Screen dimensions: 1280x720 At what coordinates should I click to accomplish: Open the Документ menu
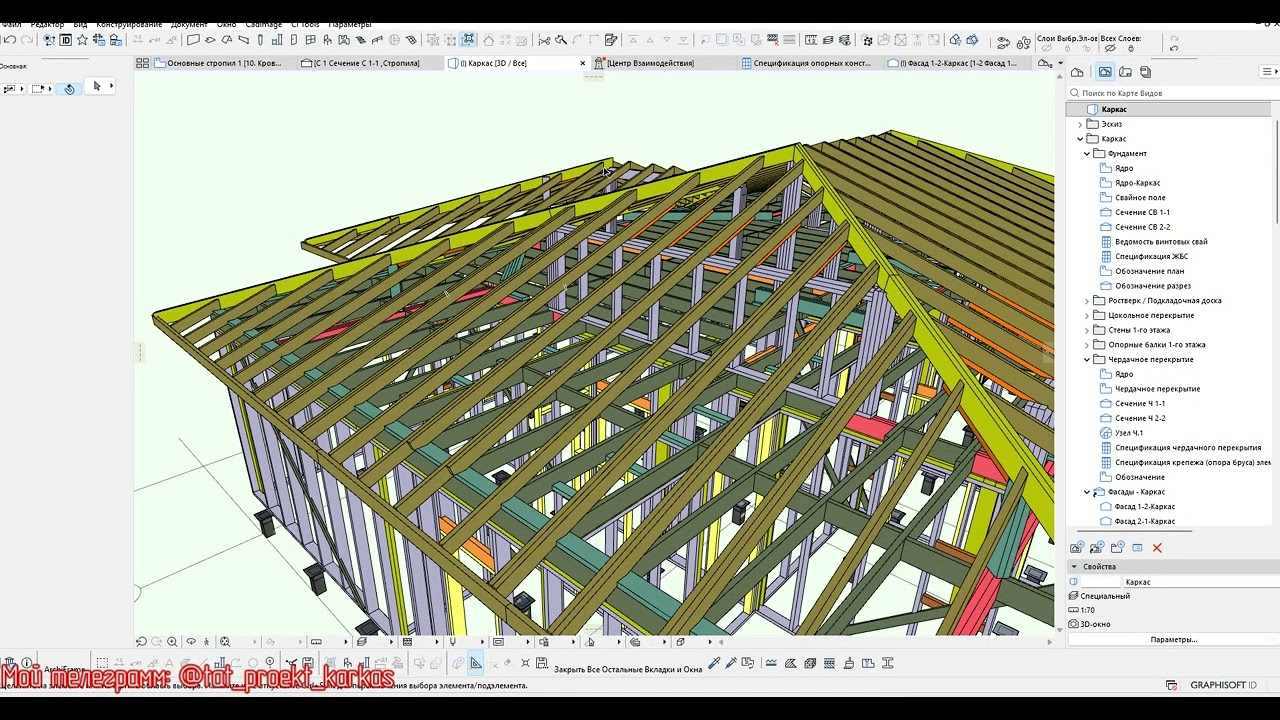[x=189, y=24]
